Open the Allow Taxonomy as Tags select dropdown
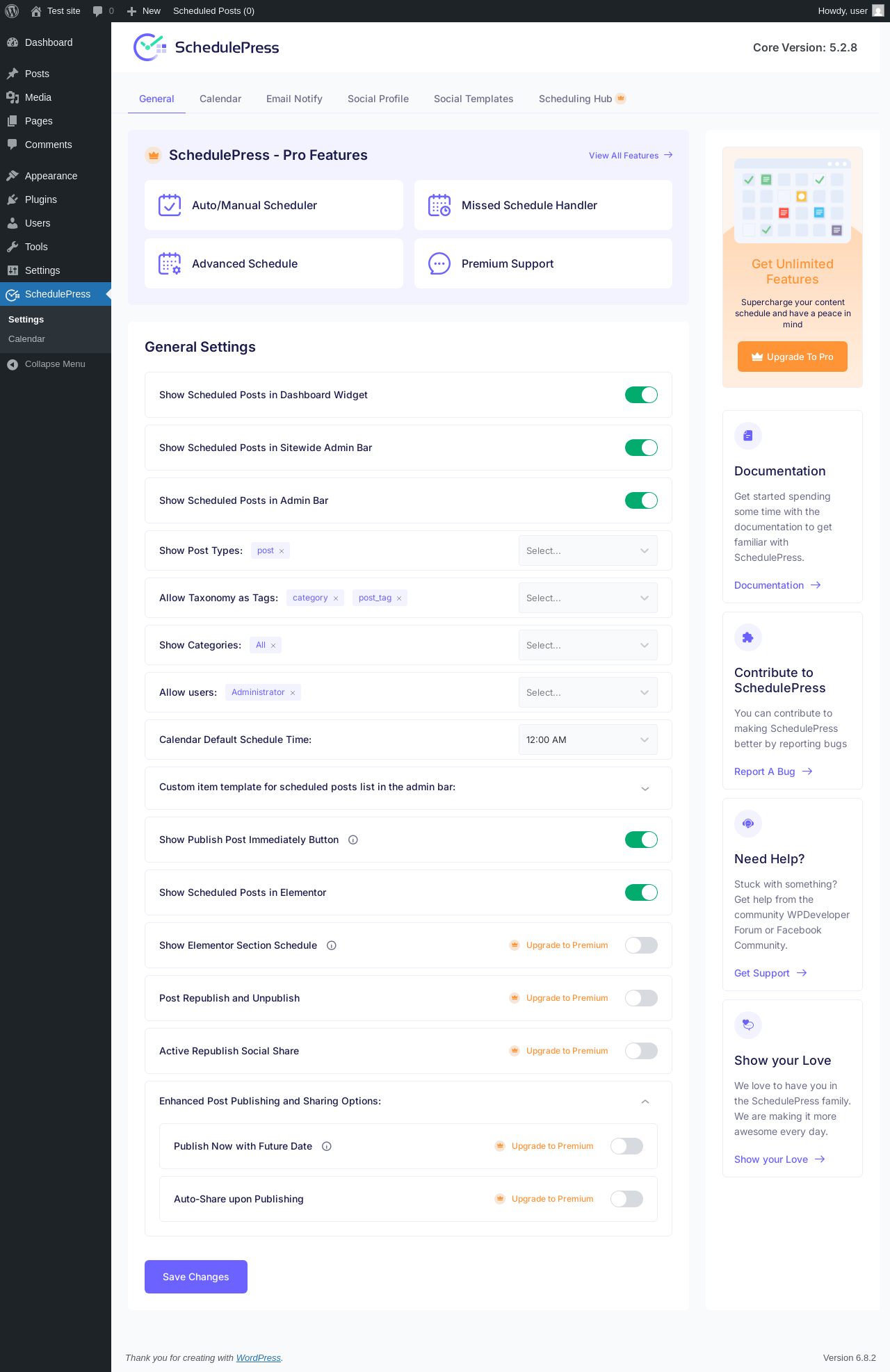890x1372 pixels. 588,598
